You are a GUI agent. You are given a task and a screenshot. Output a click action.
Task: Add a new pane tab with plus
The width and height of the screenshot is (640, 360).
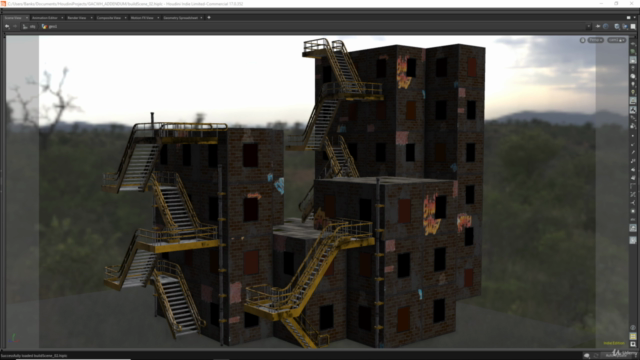(x=209, y=18)
